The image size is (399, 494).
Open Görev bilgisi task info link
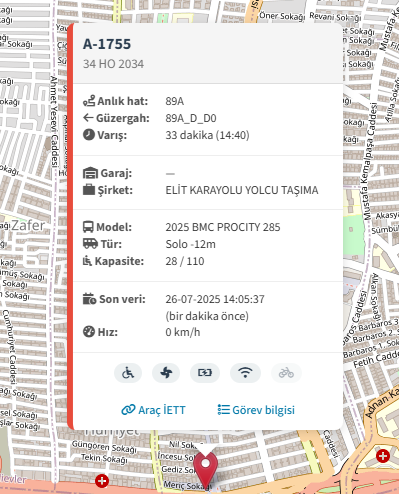tap(256, 410)
